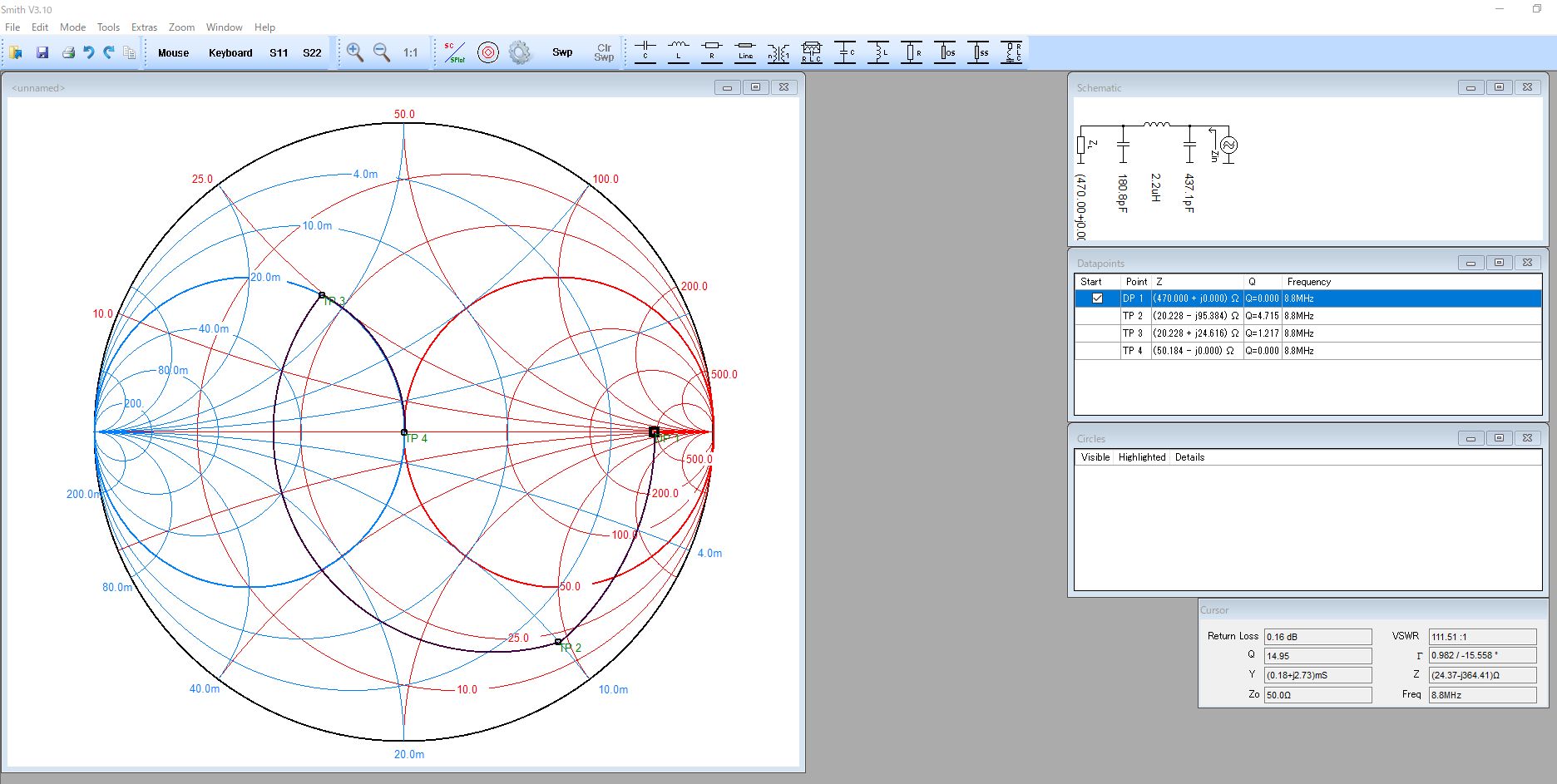1557x784 pixels.
Task: Insert a series inductor element
Action: pyautogui.click(x=679, y=52)
